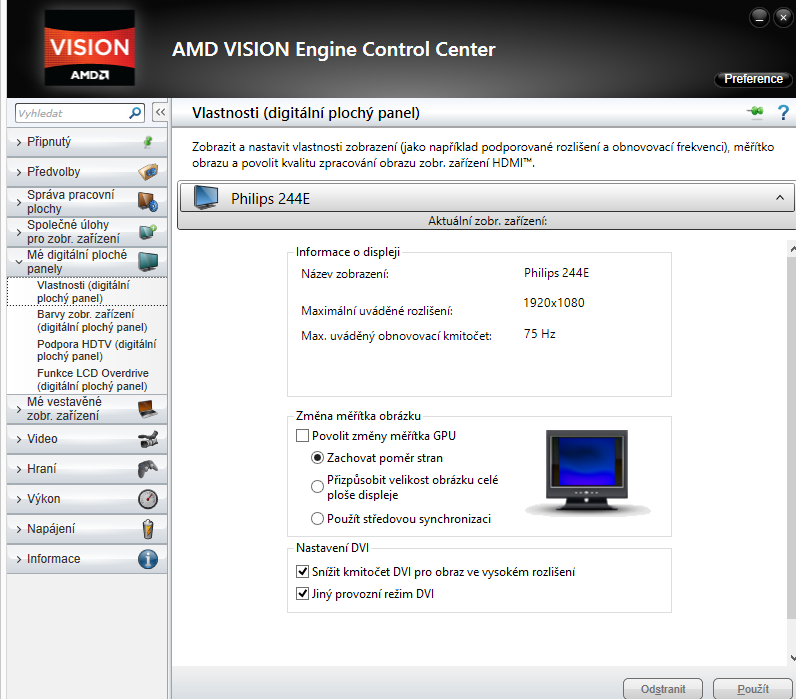The width and height of the screenshot is (796, 699).
Task: Click scrollbar up arrow in content panel
Action: 792,249
